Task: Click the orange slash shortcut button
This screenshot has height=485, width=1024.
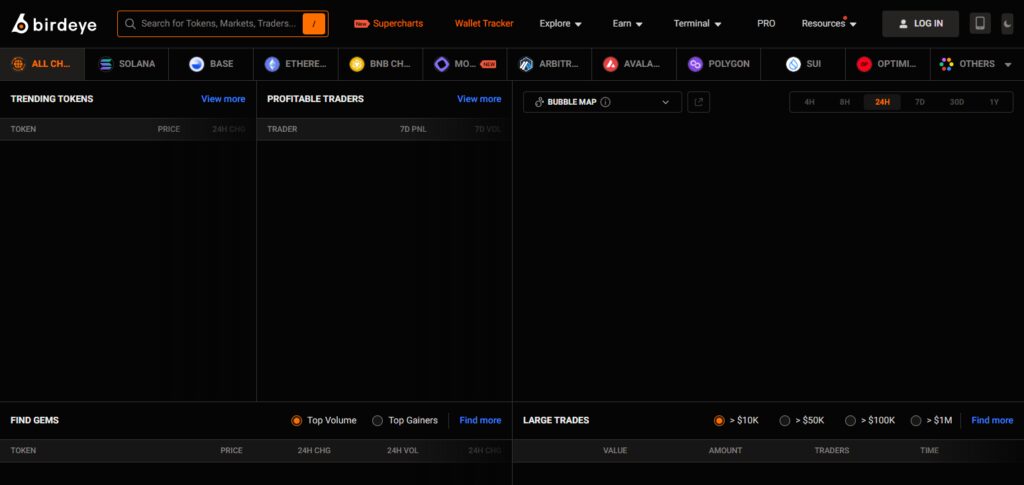Action: click(x=313, y=23)
